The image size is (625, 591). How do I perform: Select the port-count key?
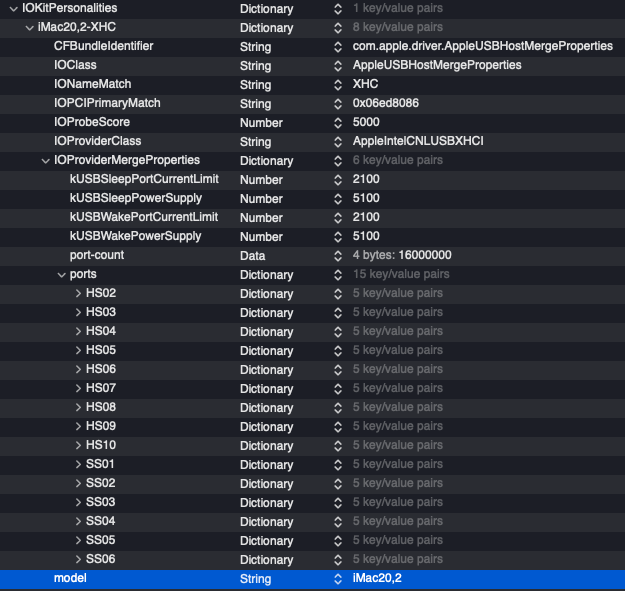point(97,255)
